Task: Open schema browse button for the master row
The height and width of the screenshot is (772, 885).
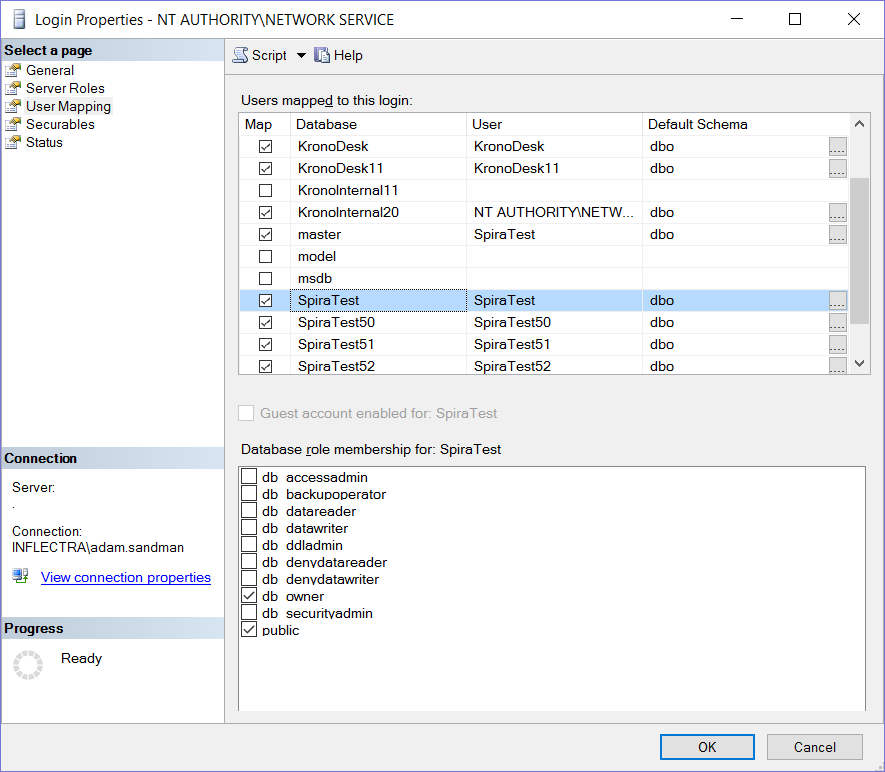Action: coord(837,234)
